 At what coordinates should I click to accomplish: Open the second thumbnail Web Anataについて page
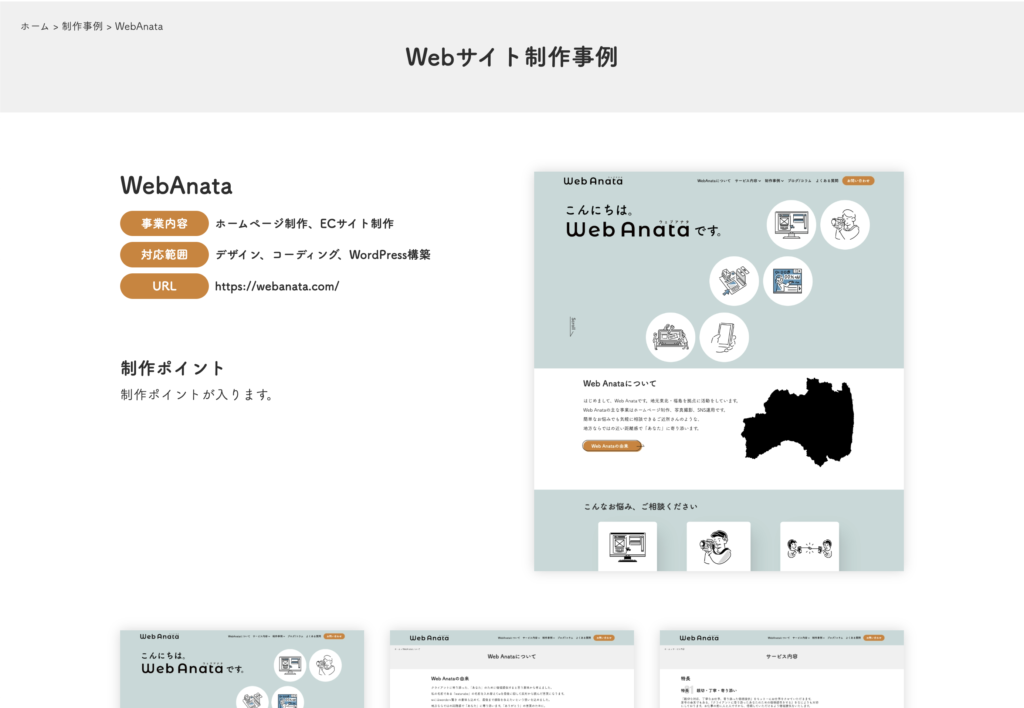(512, 669)
